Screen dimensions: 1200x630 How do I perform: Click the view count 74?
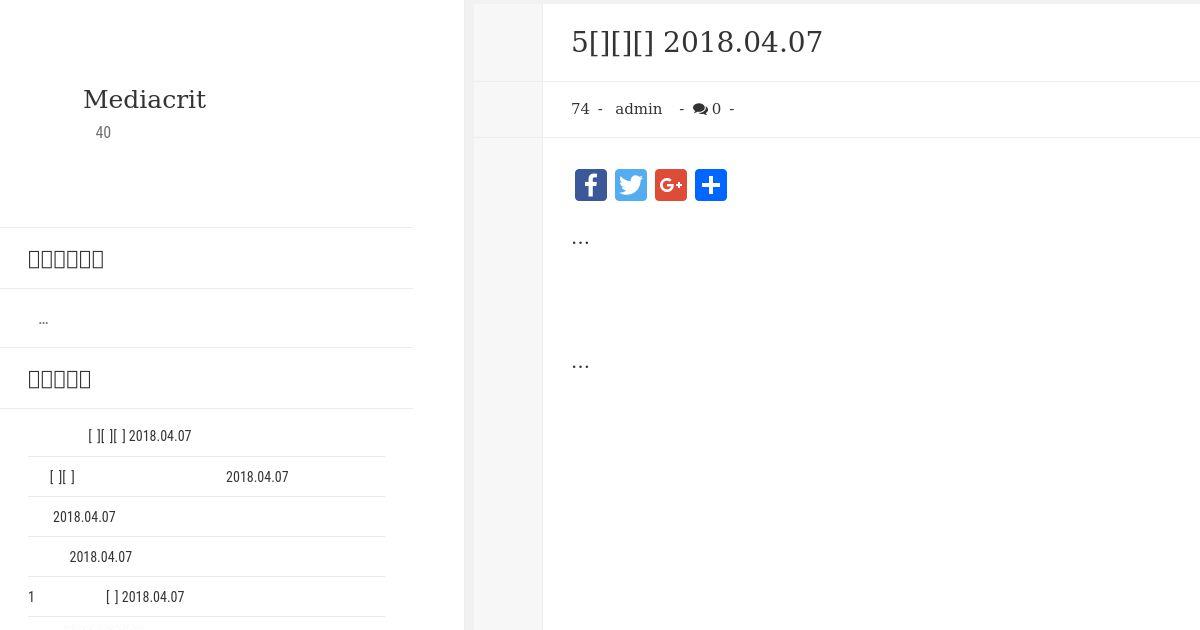[x=580, y=109]
